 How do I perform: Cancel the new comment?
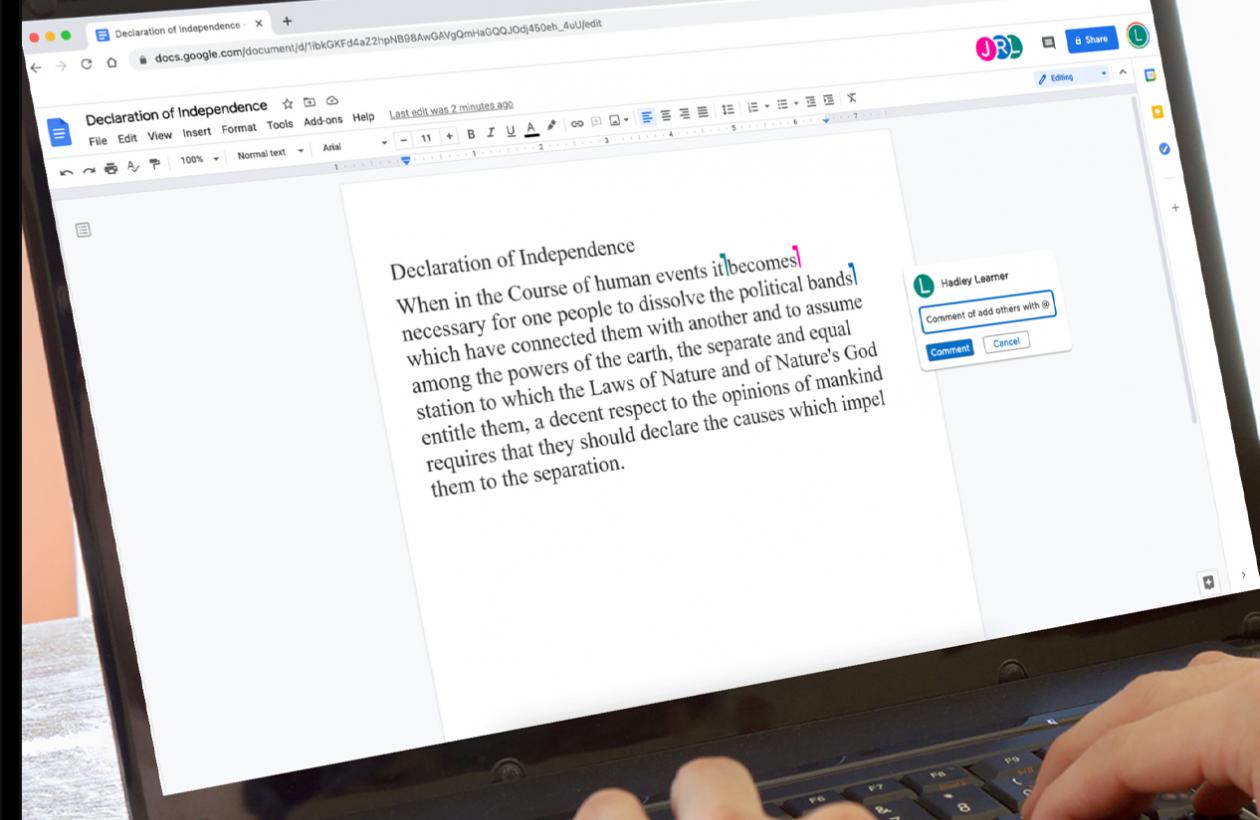tap(1006, 342)
